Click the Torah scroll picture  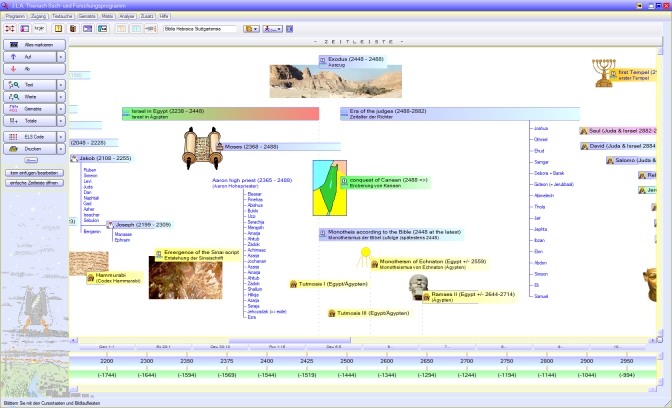click(x=203, y=148)
